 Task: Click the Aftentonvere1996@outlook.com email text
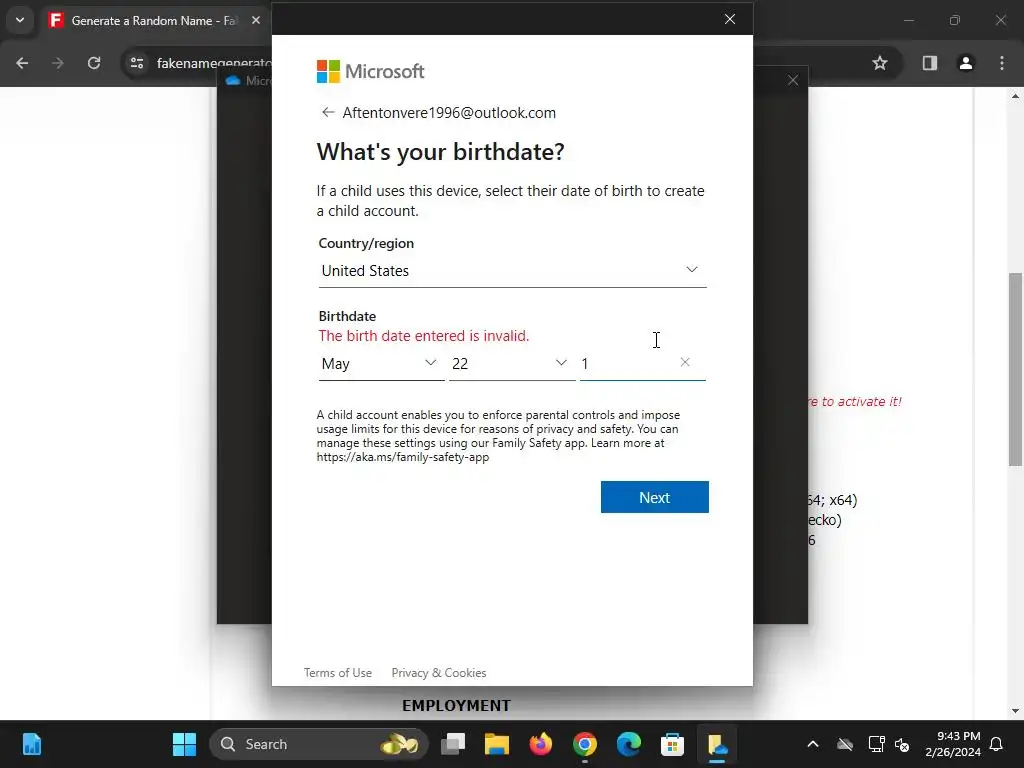tap(449, 112)
